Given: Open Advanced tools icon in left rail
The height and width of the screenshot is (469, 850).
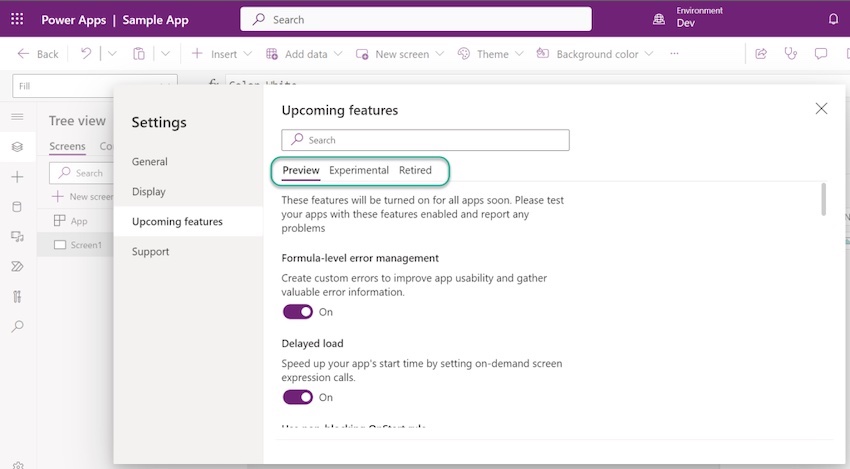Looking at the screenshot, I should (17, 296).
